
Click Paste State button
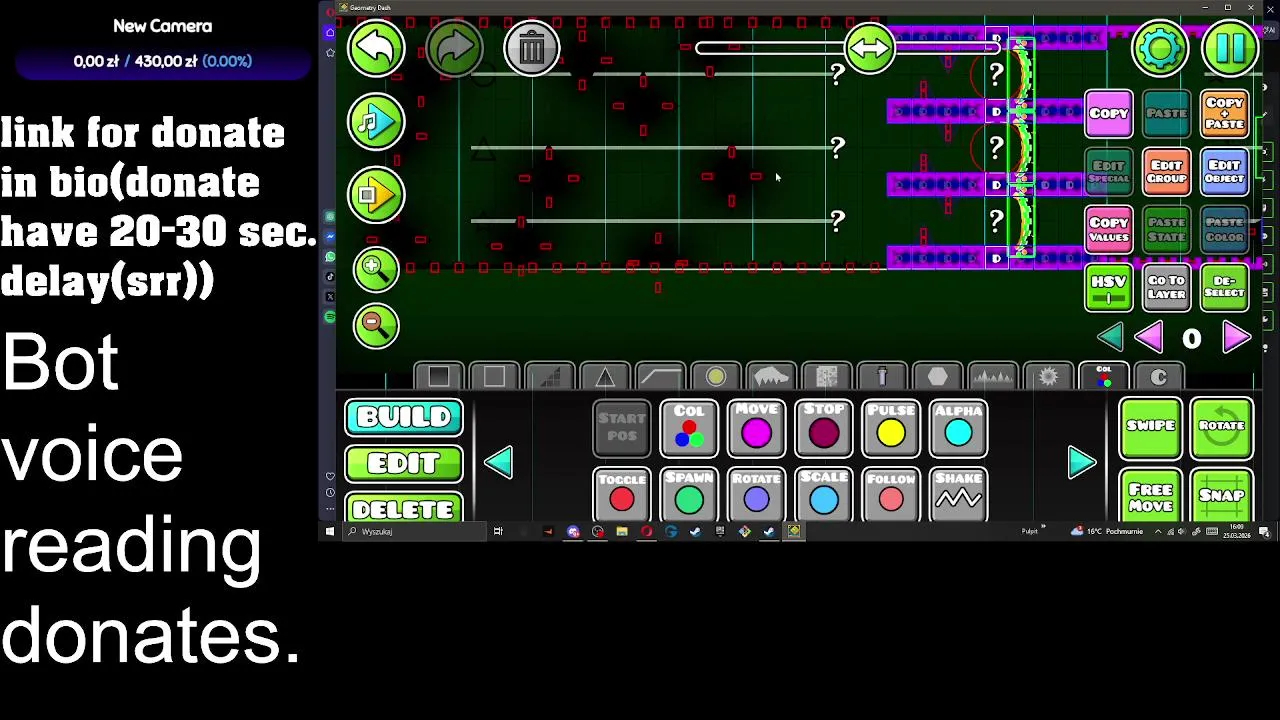(1167, 230)
